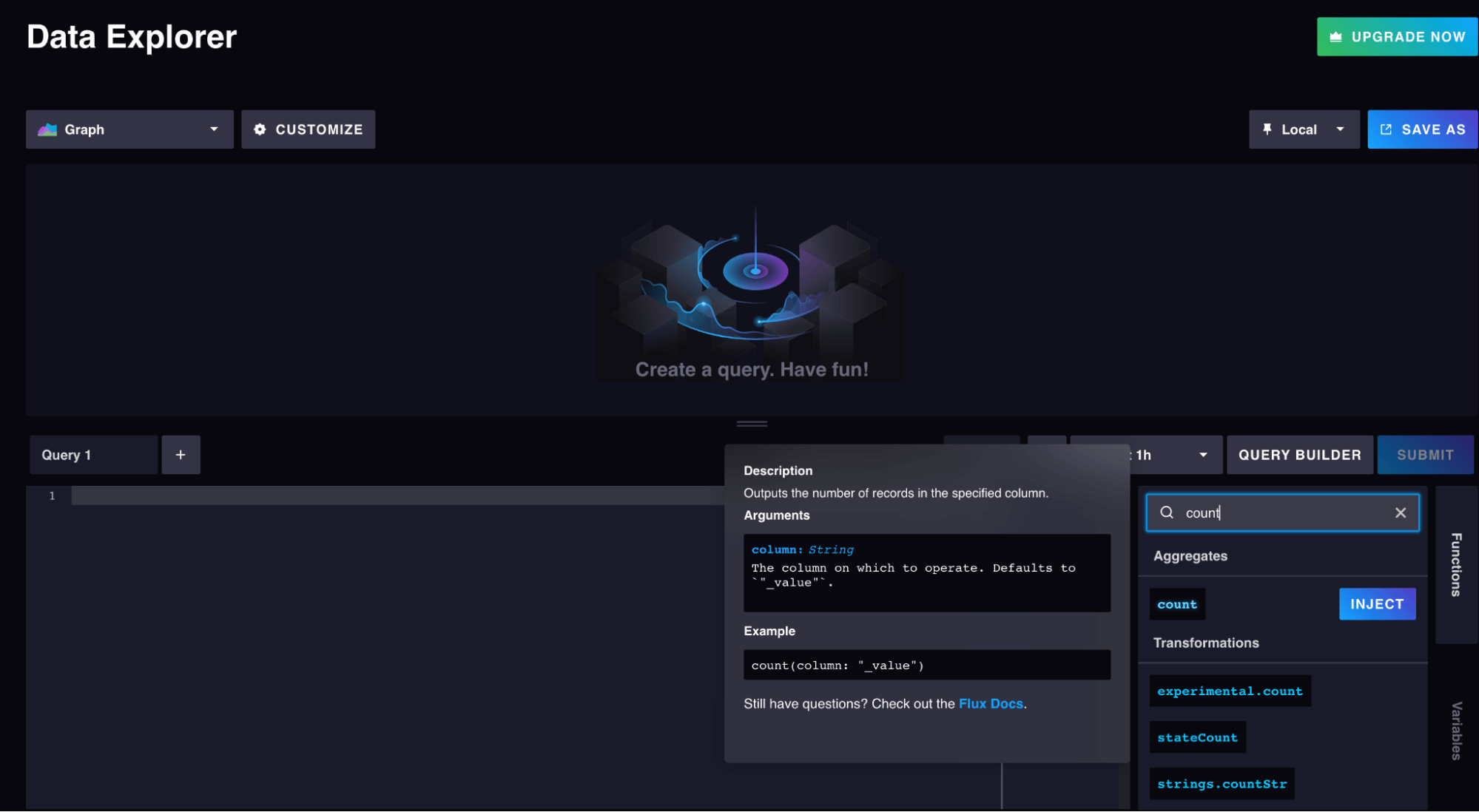Click the magnifier search icon

[1167, 512]
